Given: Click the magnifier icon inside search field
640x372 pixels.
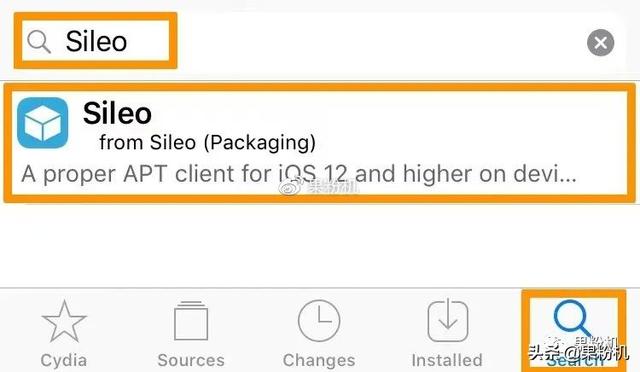Looking at the screenshot, I should tap(39, 42).
